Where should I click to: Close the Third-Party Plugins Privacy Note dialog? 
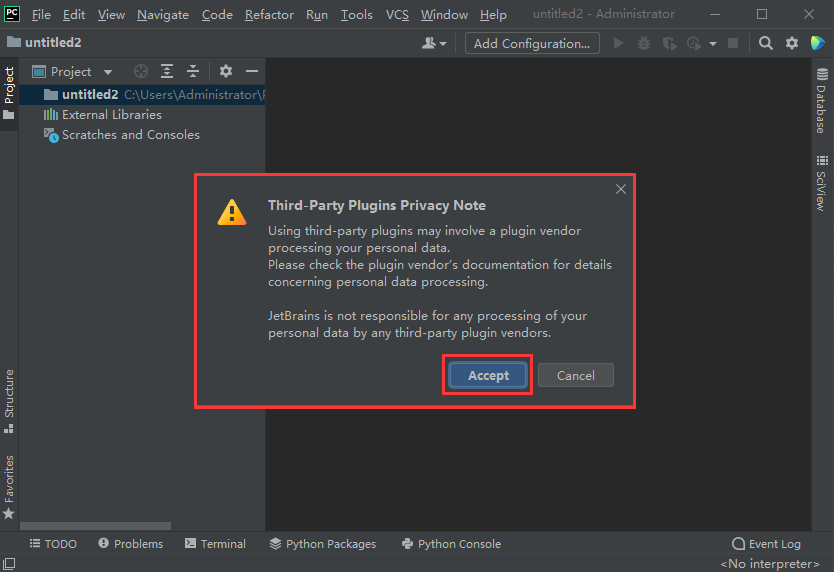click(620, 189)
